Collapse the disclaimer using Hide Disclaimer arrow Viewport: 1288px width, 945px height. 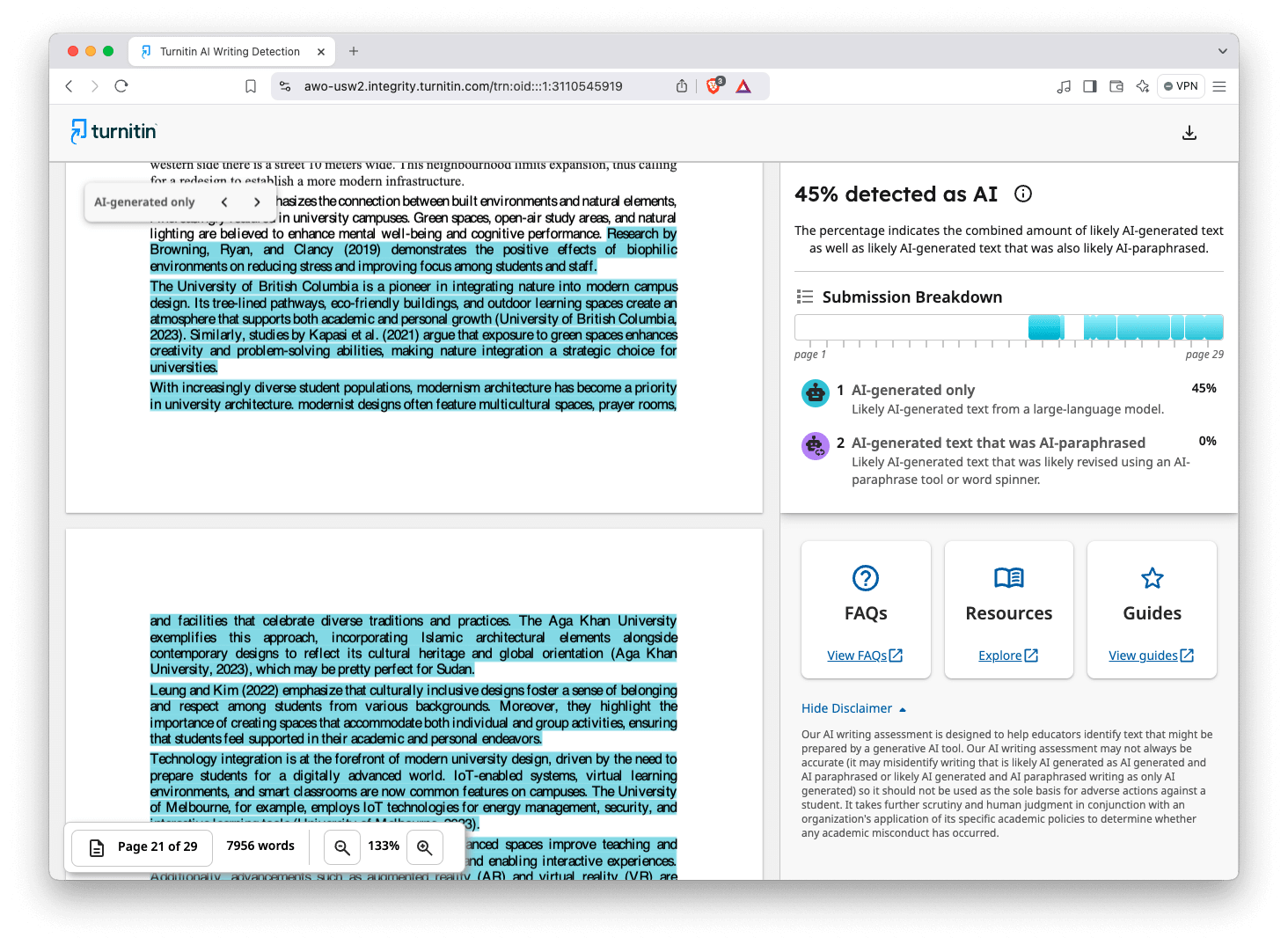[903, 708]
